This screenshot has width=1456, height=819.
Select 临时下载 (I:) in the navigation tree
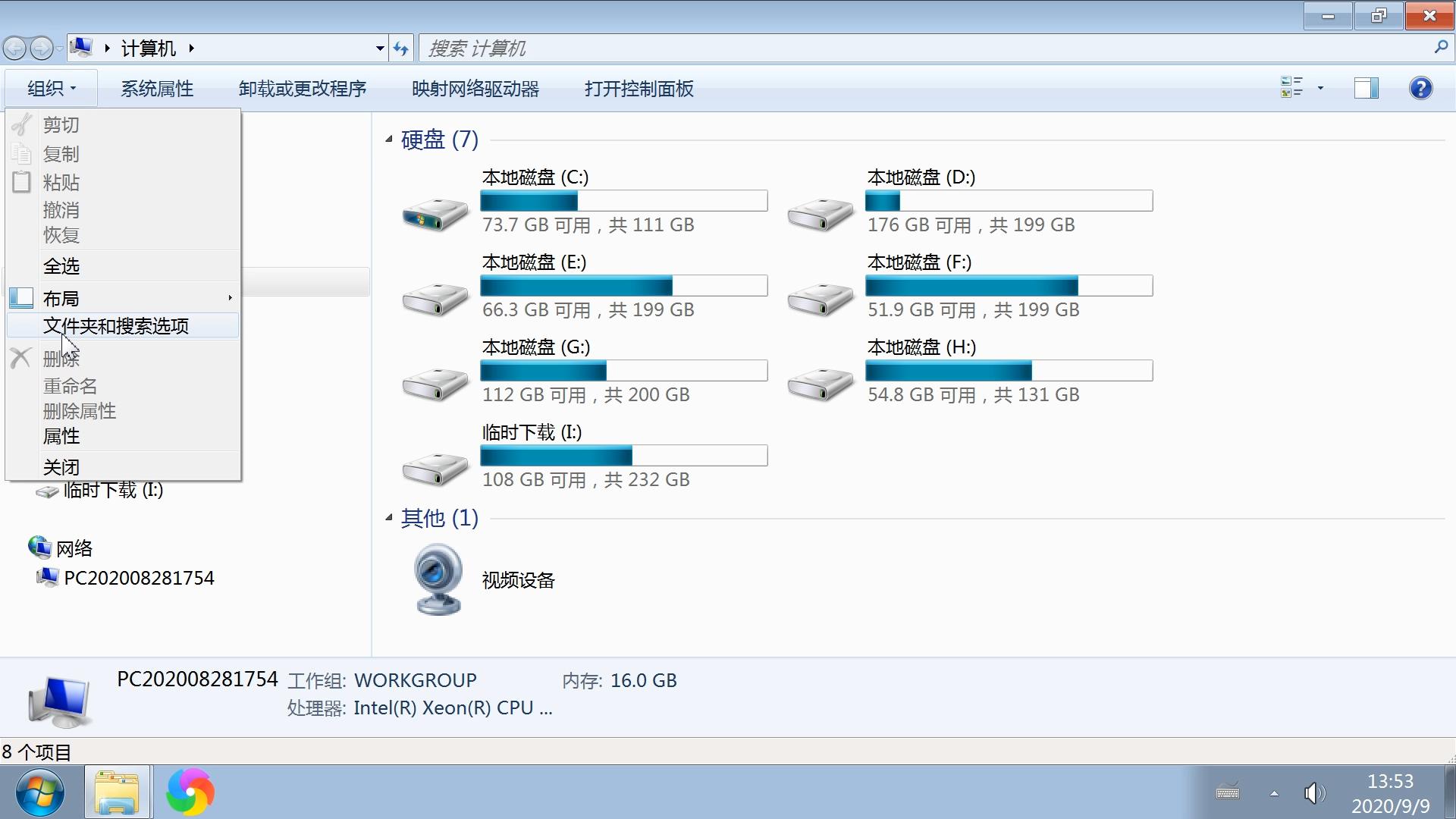pos(113,491)
